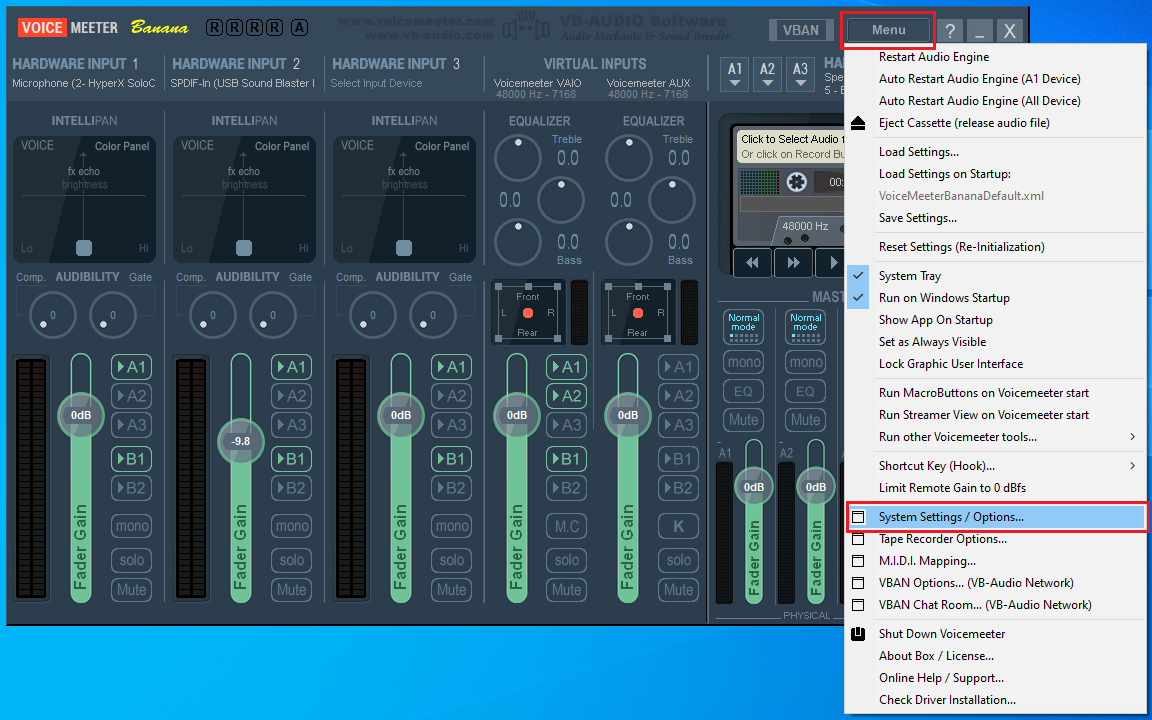Viewport: 1152px width, 720px height.
Task: Toggle mono on Hardware Input 3
Action: point(451,526)
